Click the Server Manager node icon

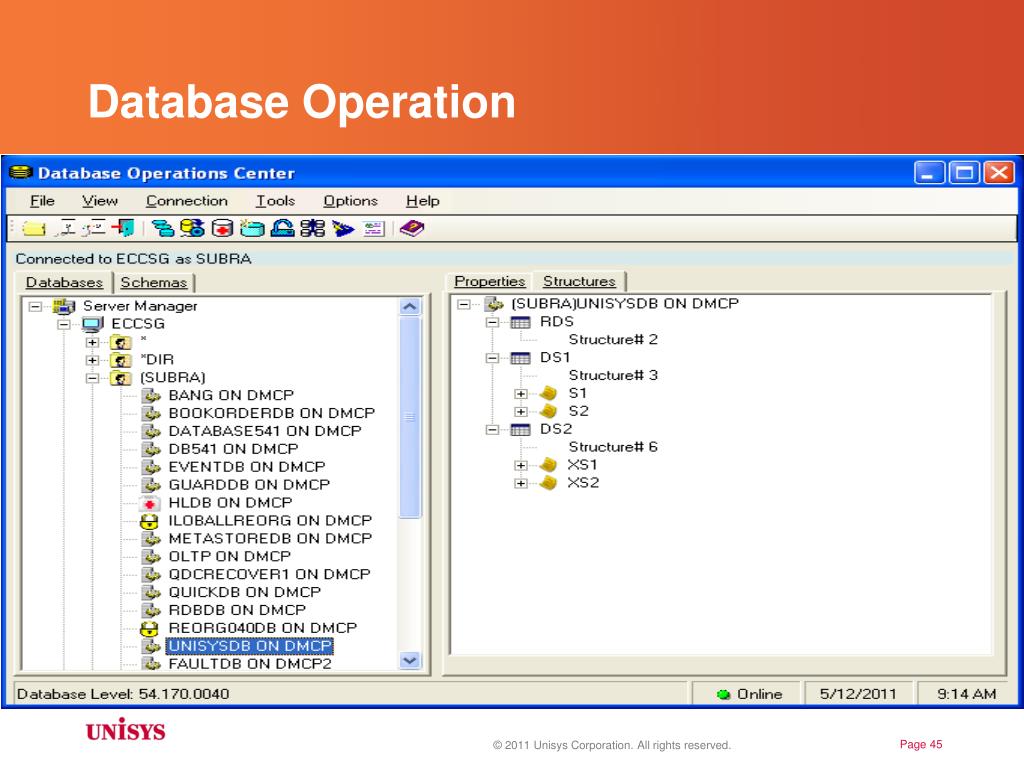(x=64, y=306)
